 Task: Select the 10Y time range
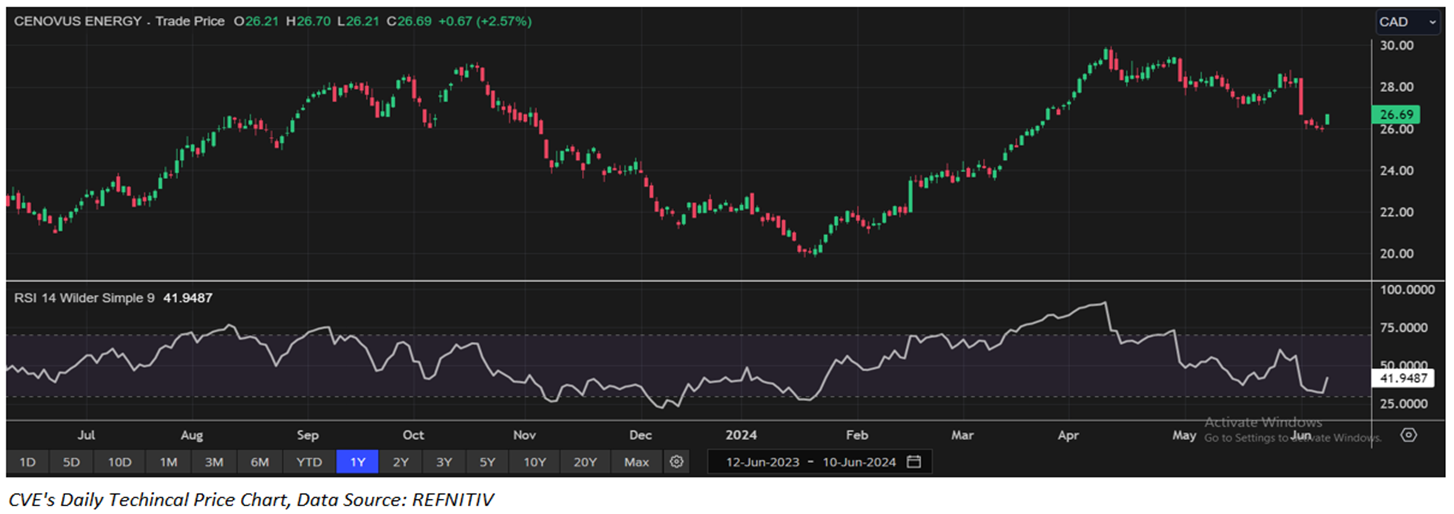point(534,462)
